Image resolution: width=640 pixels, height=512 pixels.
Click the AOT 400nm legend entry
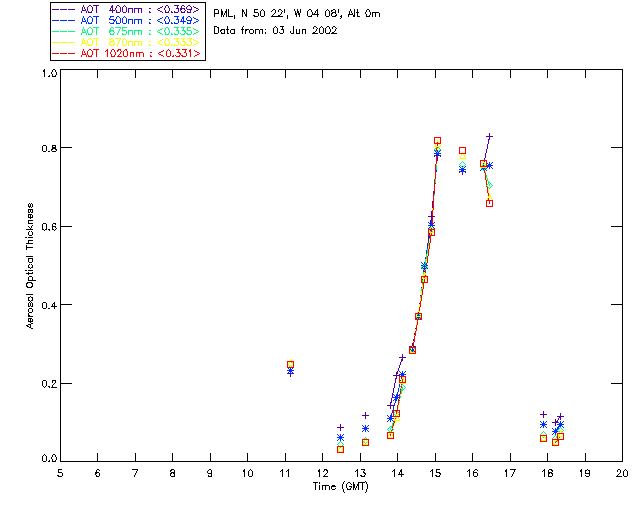coord(126,9)
